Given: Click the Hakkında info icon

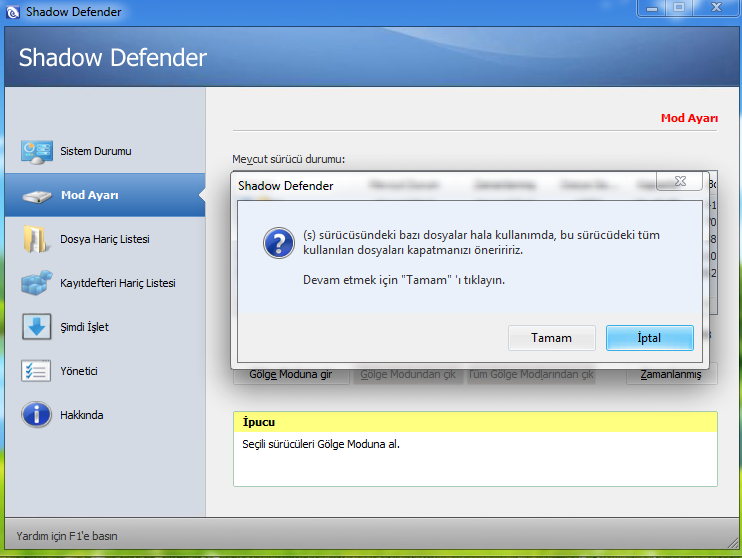Looking at the screenshot, I should 36,415.
